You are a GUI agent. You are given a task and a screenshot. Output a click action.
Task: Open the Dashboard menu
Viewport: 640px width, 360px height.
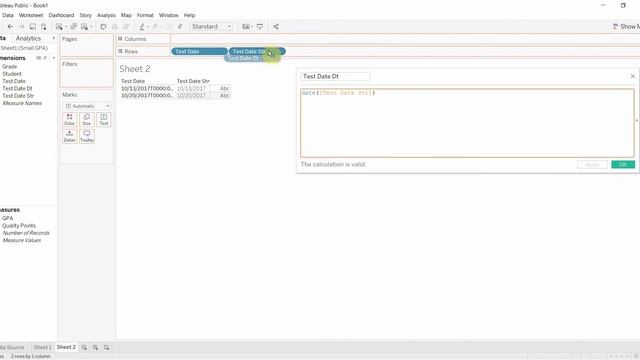[x=61, y=15]
